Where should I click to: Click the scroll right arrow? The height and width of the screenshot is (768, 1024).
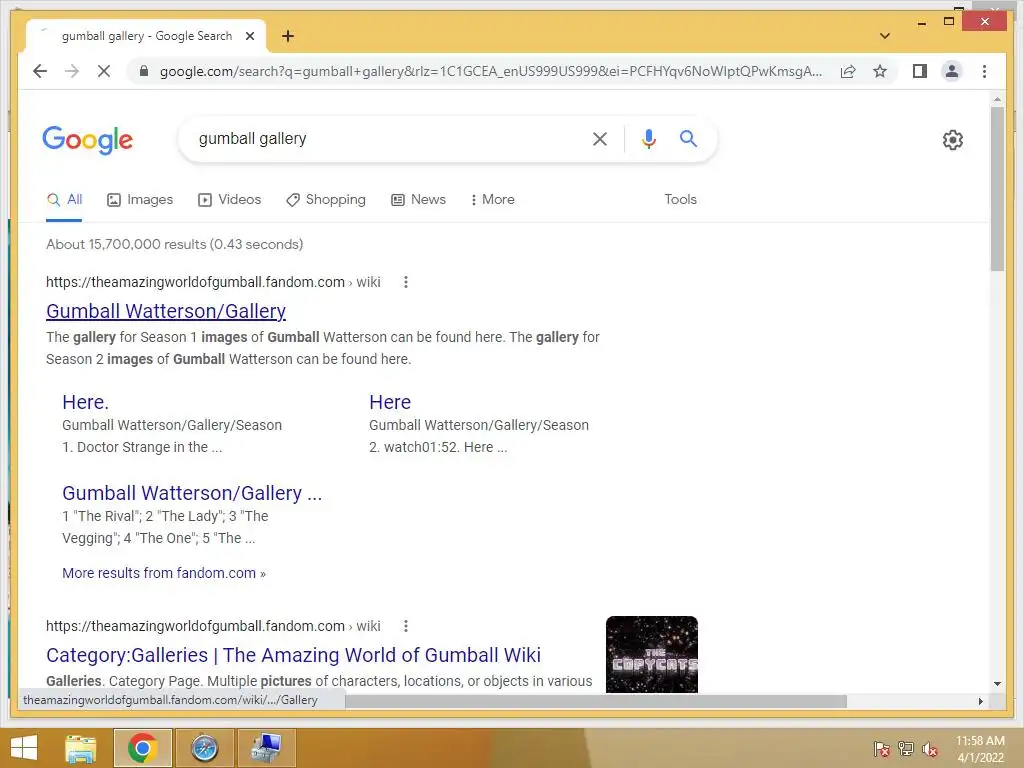pyautogui.click(x=980, y=701)
